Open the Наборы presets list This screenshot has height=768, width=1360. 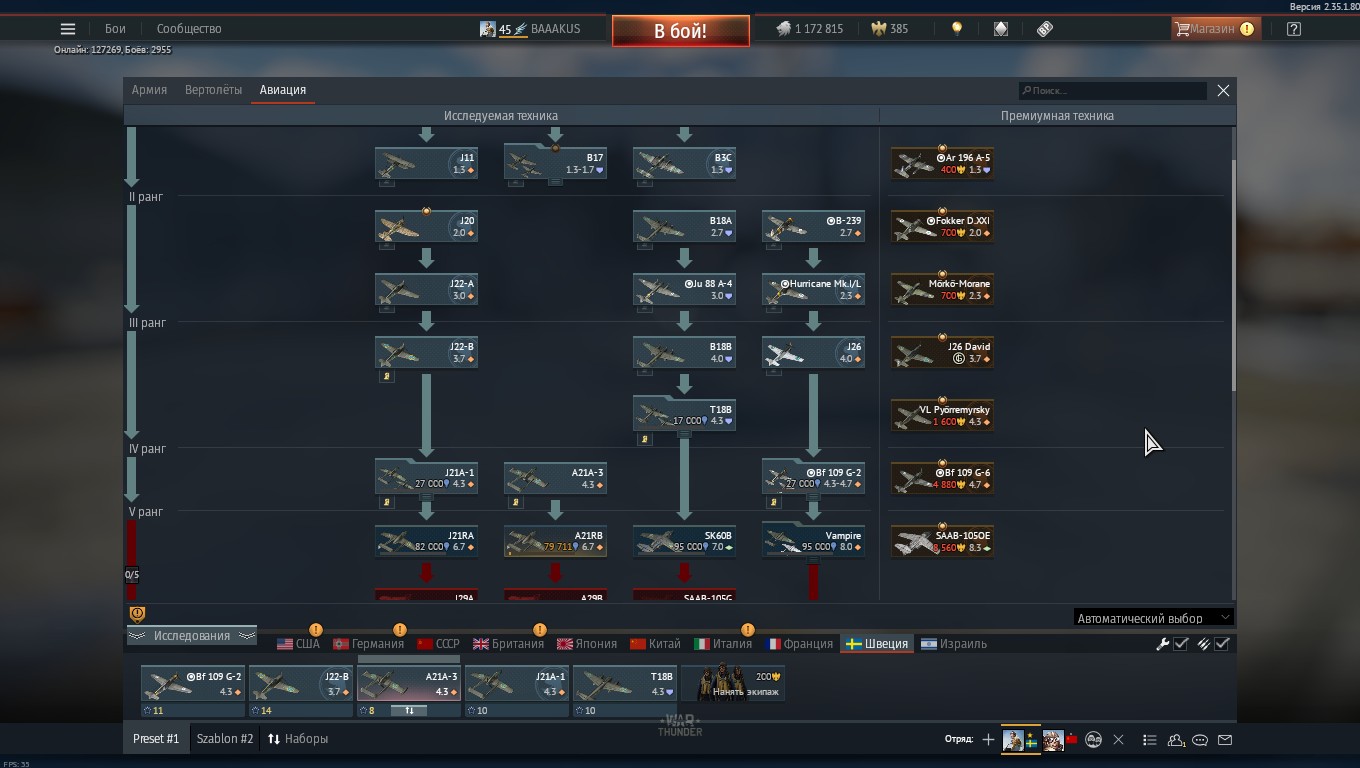(x=297, y=739)
